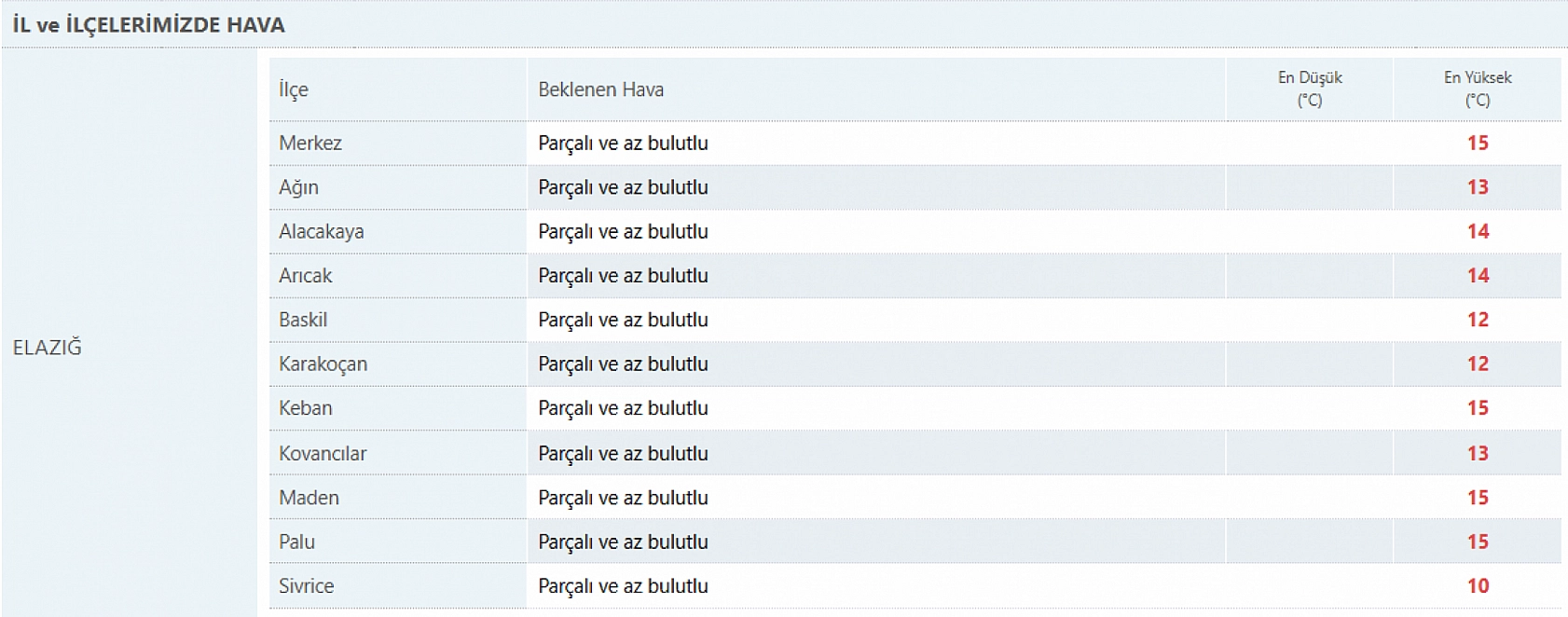Screen dimensions: 1568x617
Task: Select the Ağın district row label
Action: tap(298, 187)
